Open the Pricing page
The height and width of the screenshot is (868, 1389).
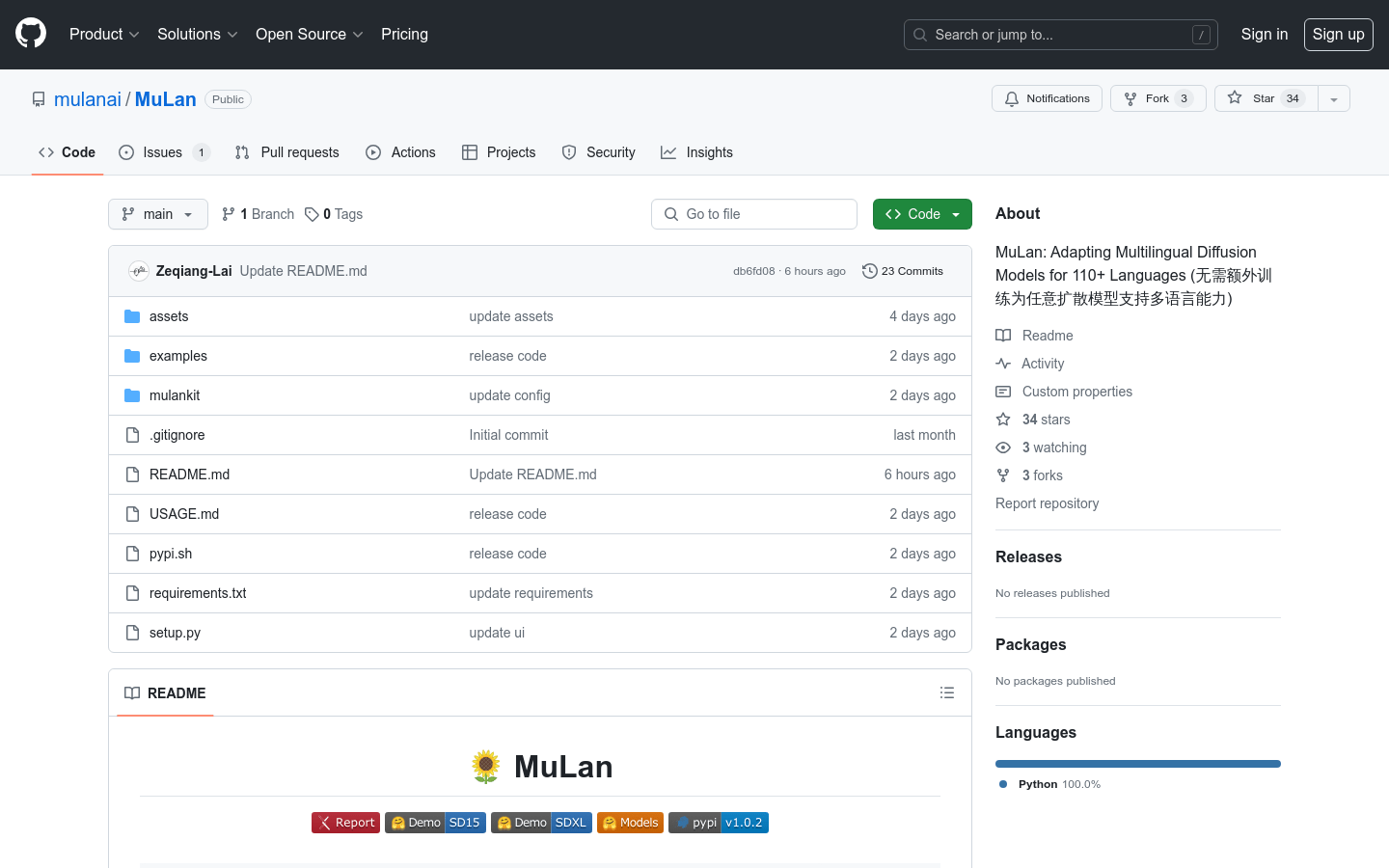[x=404, y=34]
